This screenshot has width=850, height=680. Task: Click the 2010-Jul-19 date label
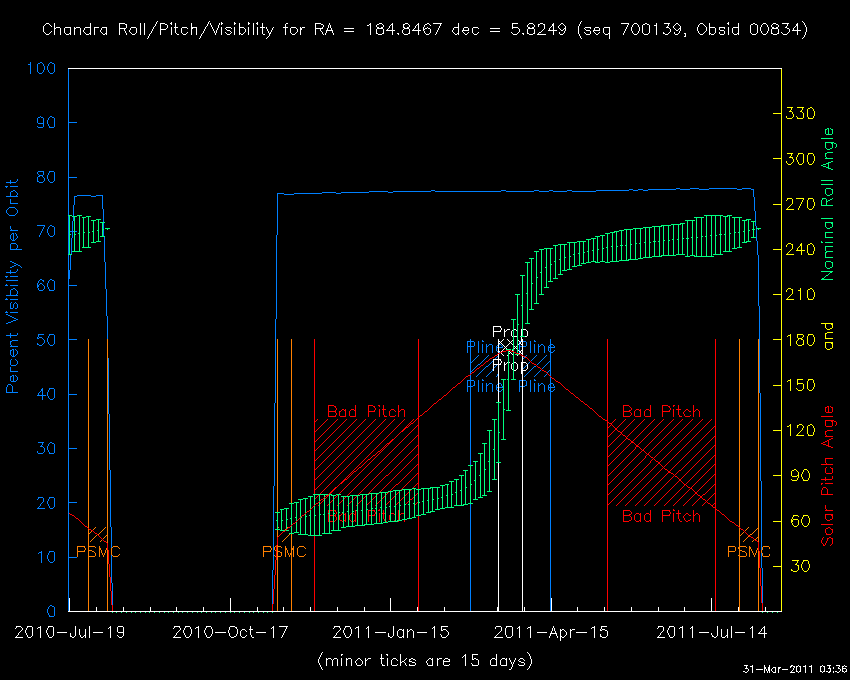pyautogui.click(x=68, y=632)
